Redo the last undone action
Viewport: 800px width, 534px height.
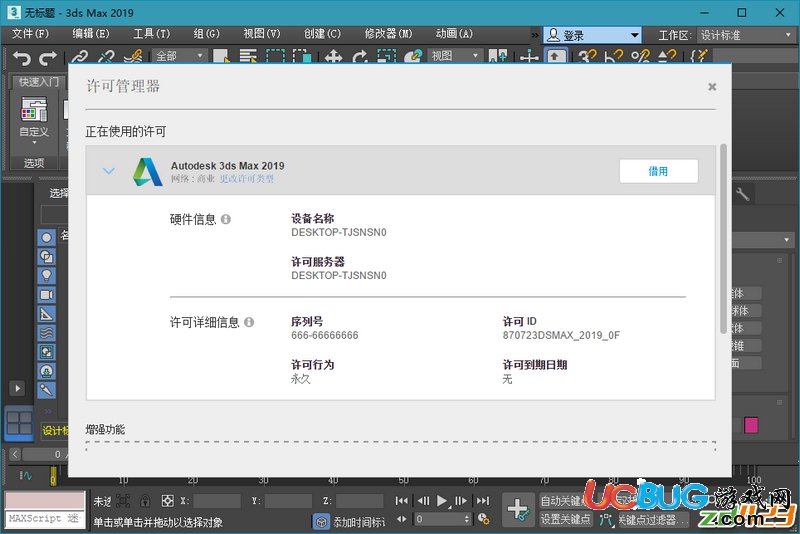[48, 57]
